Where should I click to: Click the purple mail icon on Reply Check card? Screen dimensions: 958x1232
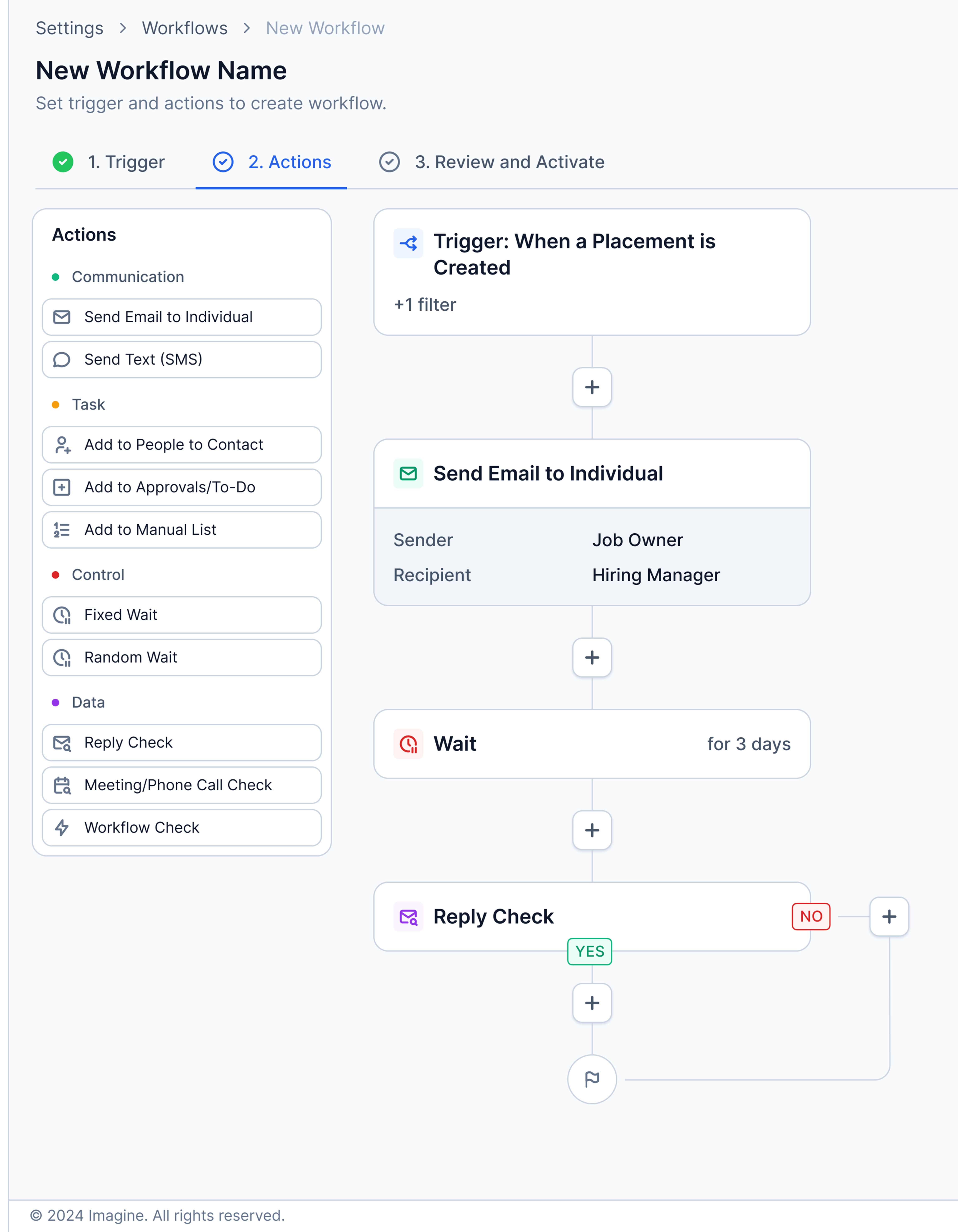(x=408, y=917)
